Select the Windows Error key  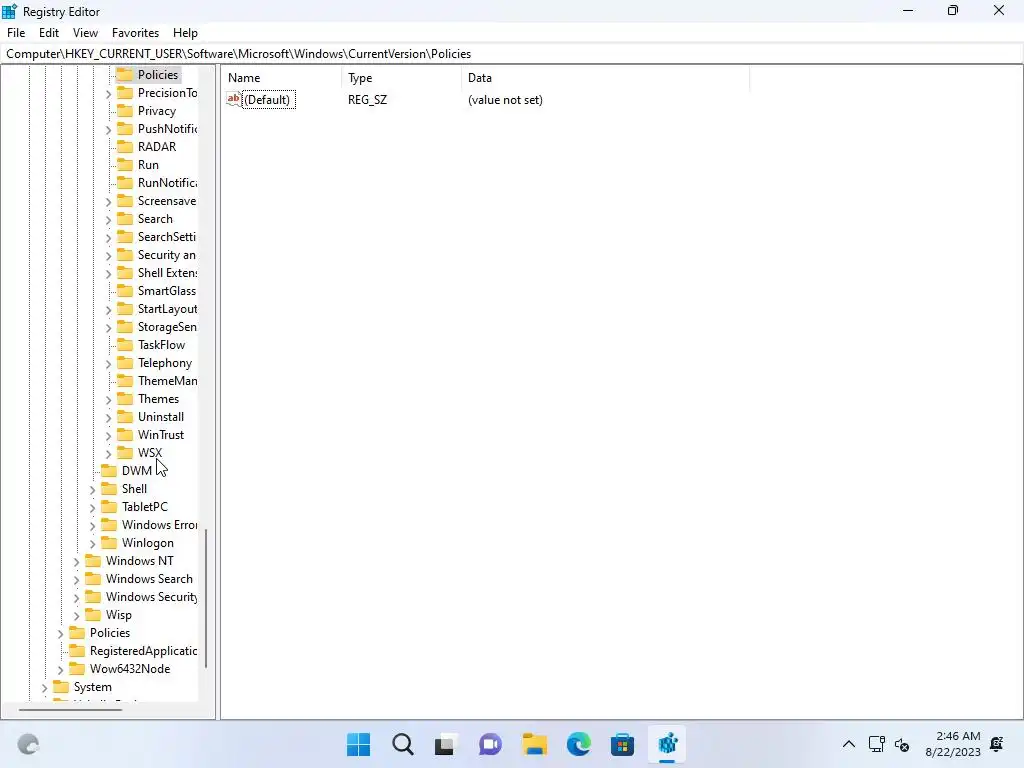(159, 525)
